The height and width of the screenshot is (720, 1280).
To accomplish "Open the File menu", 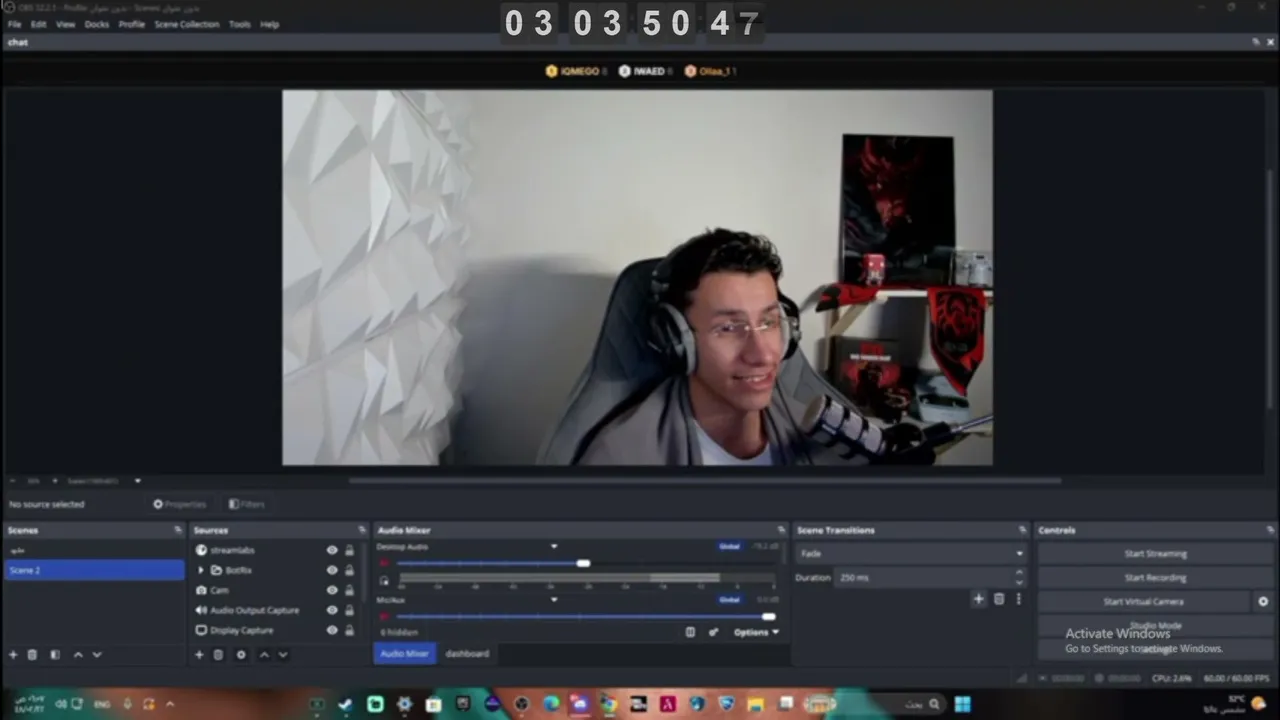I will (x=14, y=24).
